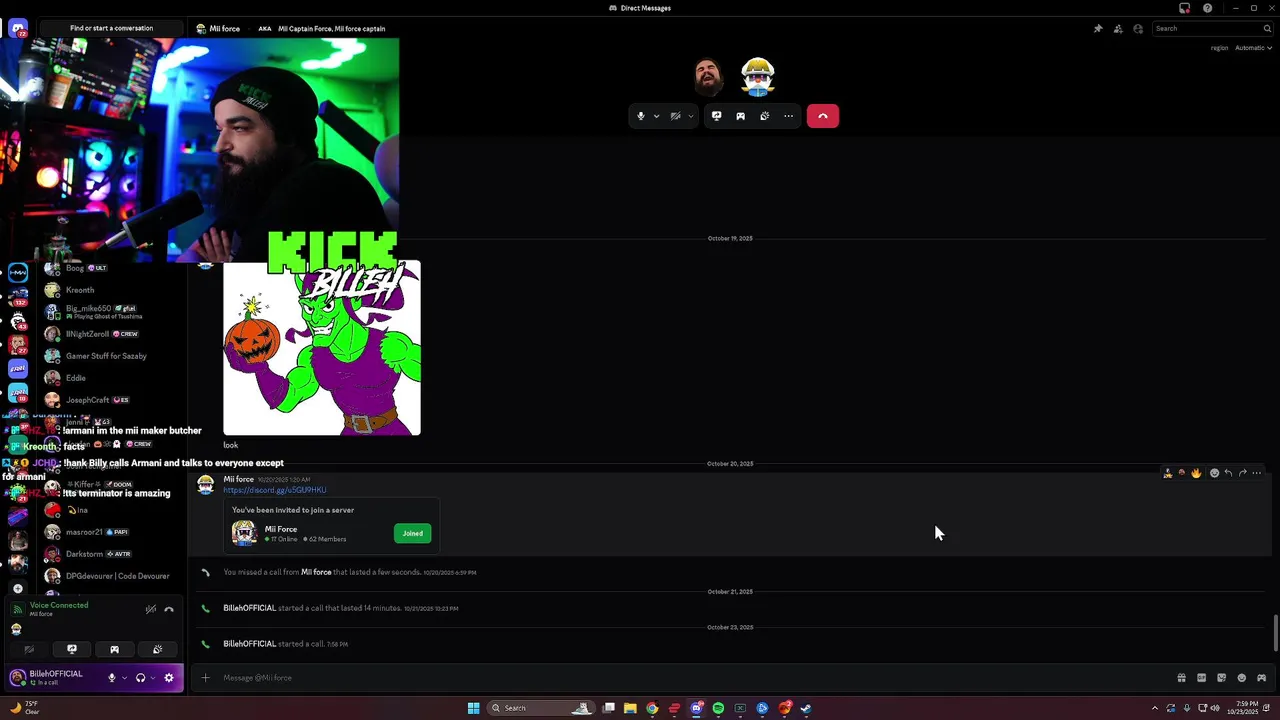The height and width of the screenshot is (720, 1280).
Task: Click the green Joined button
Action: pos(413,533)
